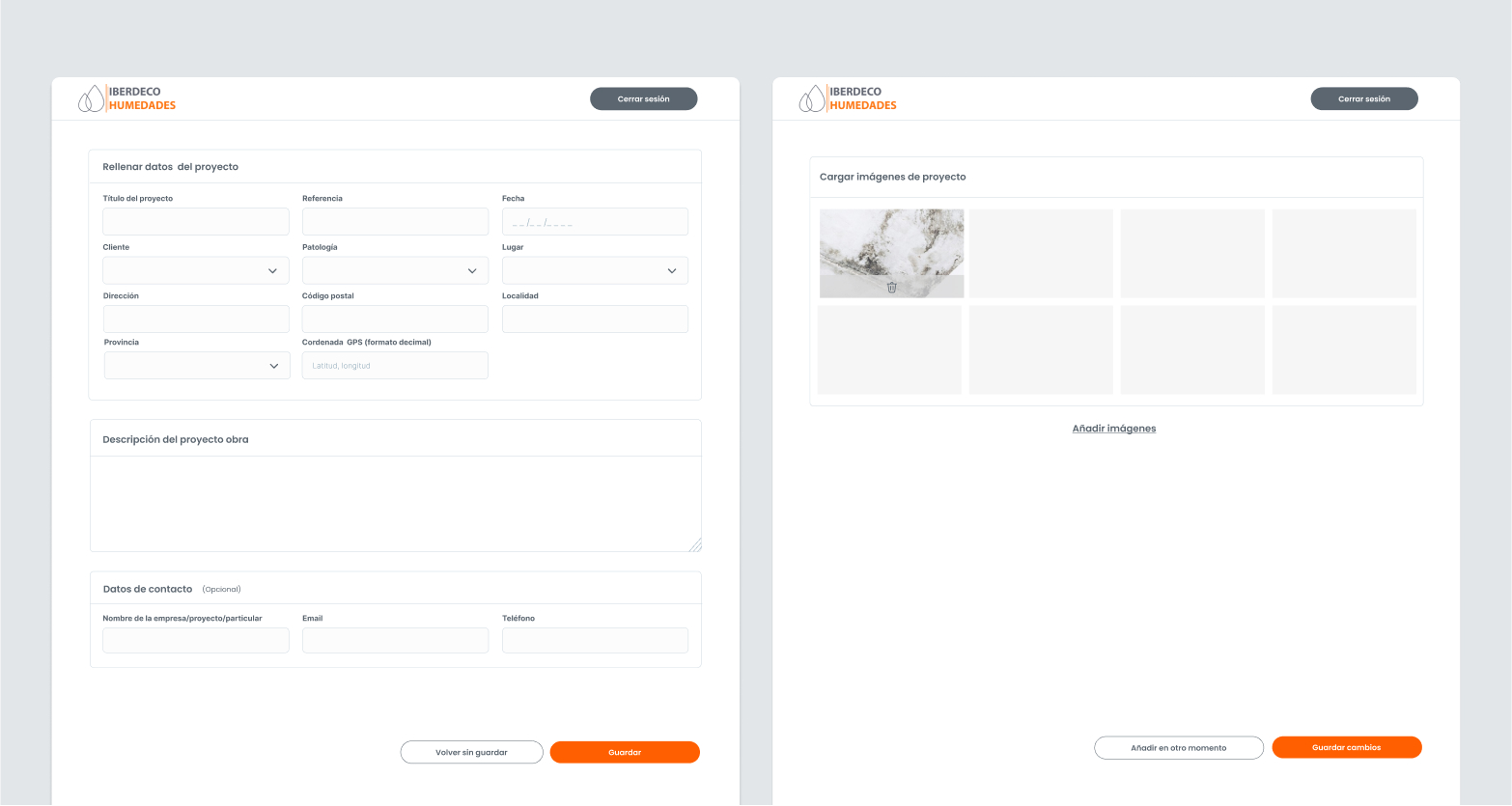Click the Email input in Datos de contacto
This screenshot has height=806, width=1512.
395,641
